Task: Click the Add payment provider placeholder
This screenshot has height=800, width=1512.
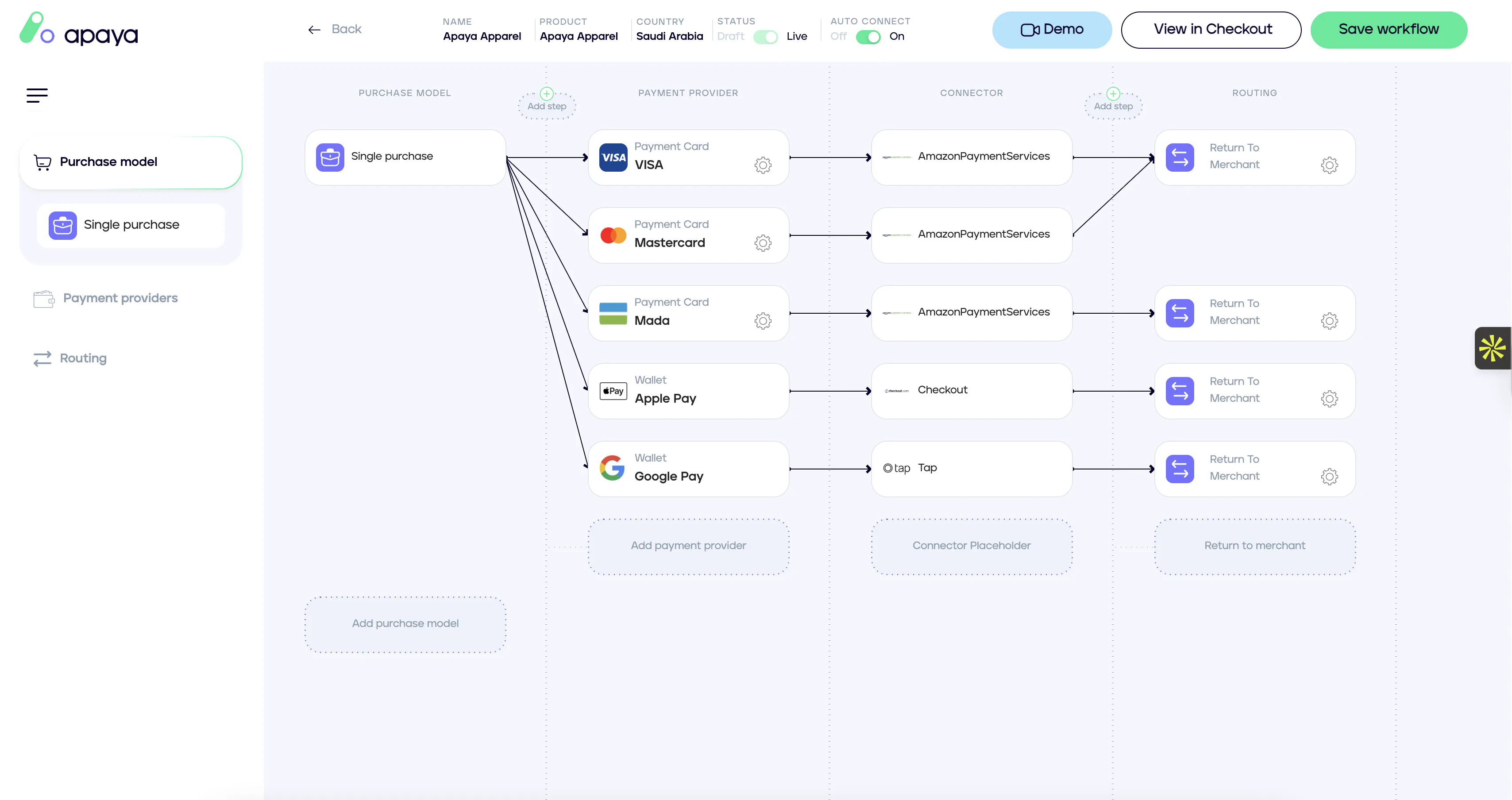Action: point(689,546)
